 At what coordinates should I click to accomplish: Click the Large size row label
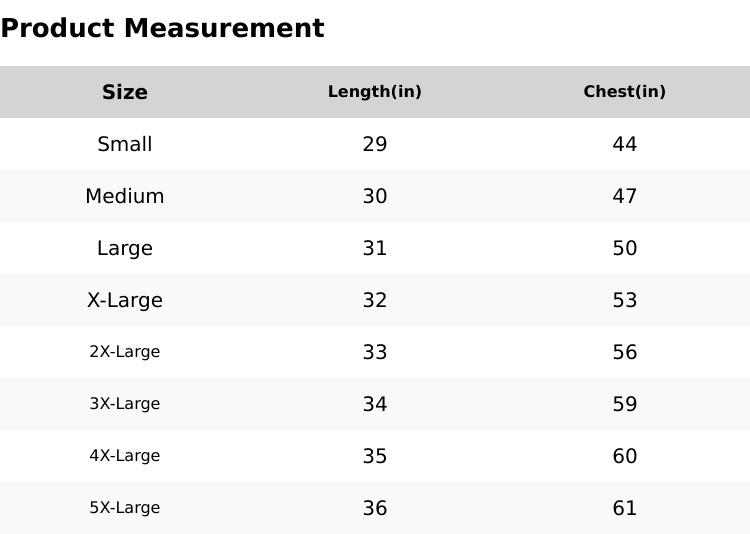click(x=125, y=248)
